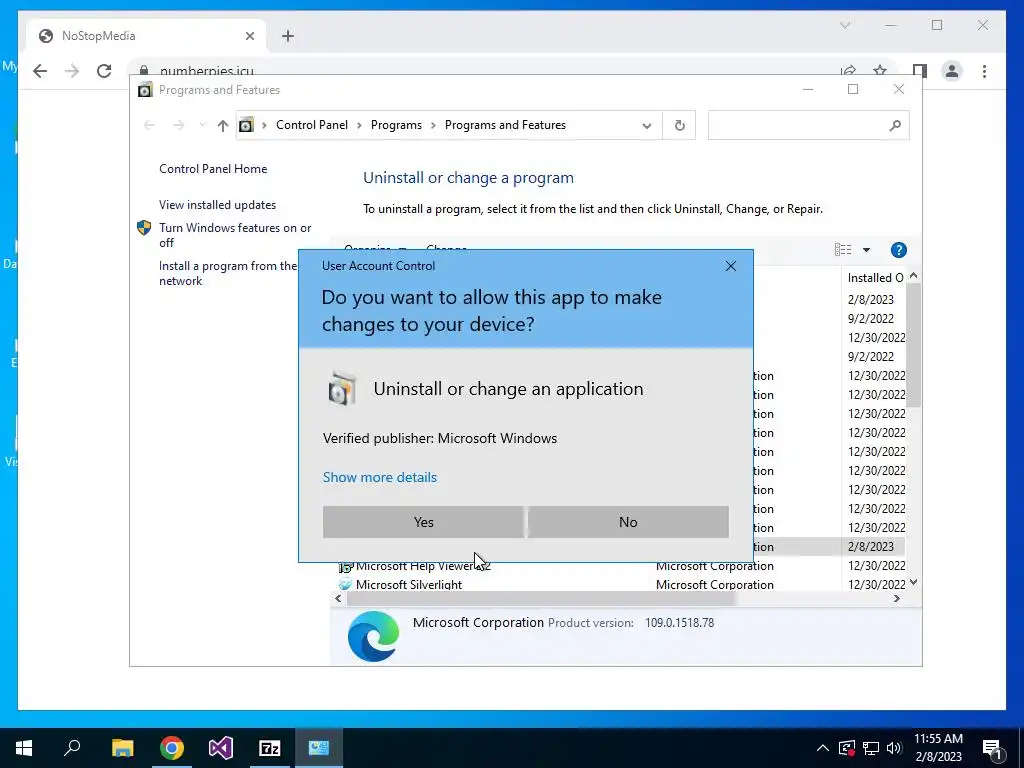Screen dimensions: 1024x768
Task: Open recent locations dropdown in navigation
Action: click(202, 125)
